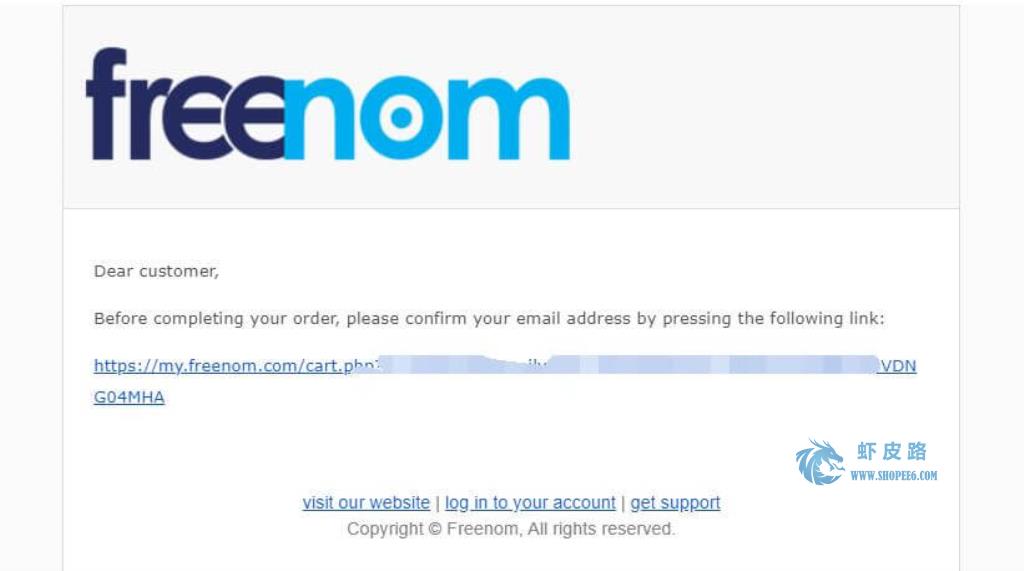This screenshot has height=571, width=1024.
Task: Click the 虾皮路 watermark text
Action: (x=891, y=451)
